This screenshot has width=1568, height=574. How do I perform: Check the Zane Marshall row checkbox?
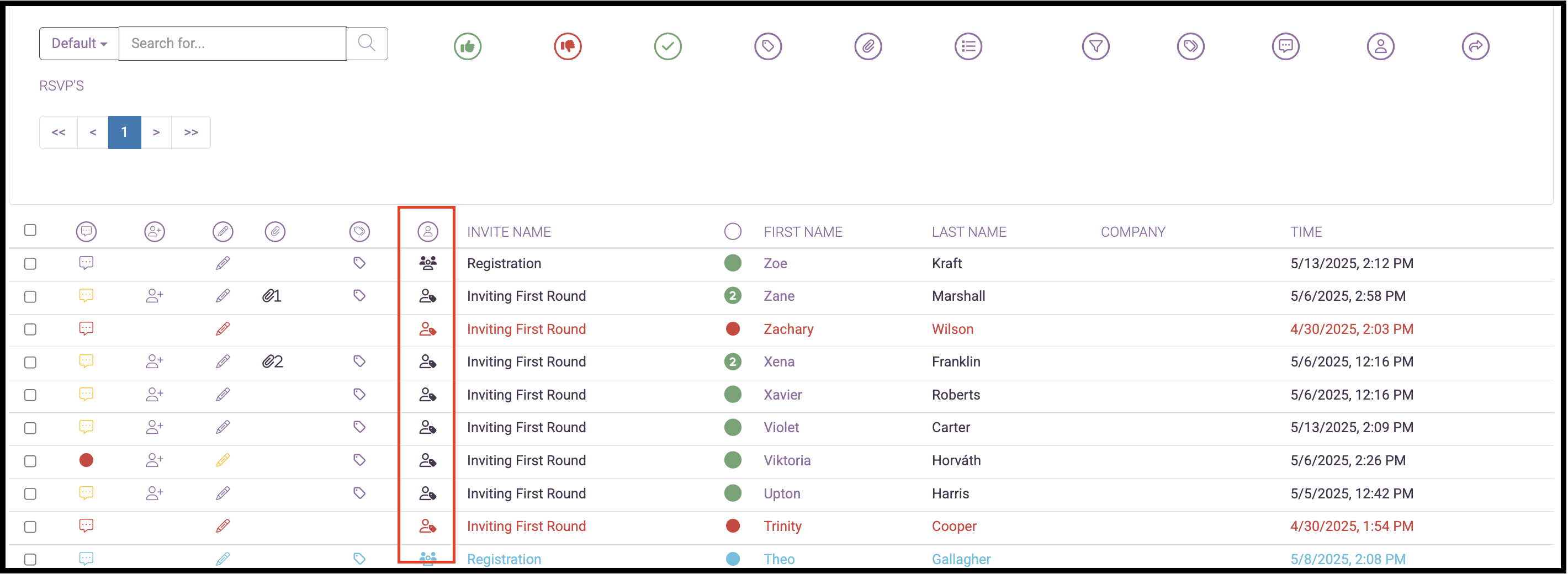(30, 296)
